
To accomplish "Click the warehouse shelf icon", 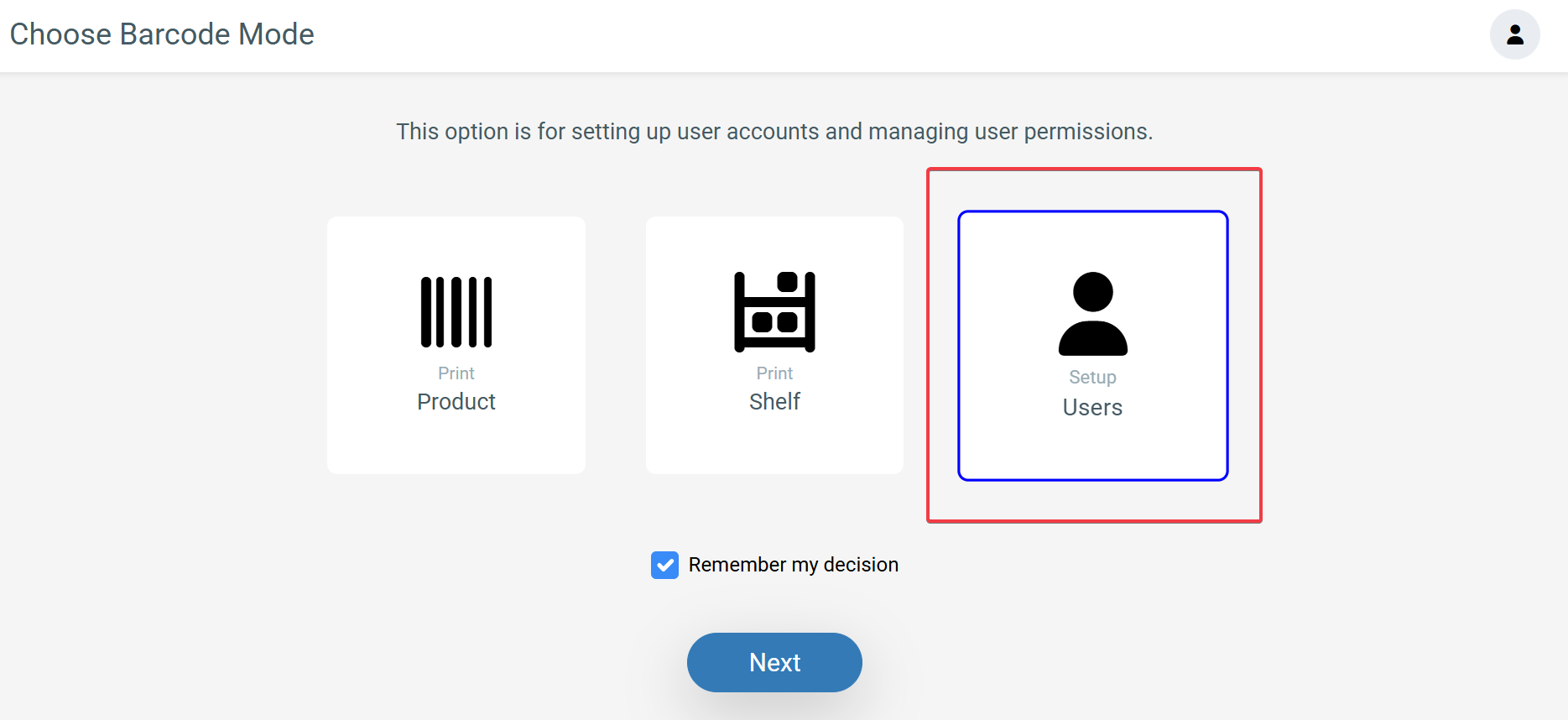I will coord(774,312).
